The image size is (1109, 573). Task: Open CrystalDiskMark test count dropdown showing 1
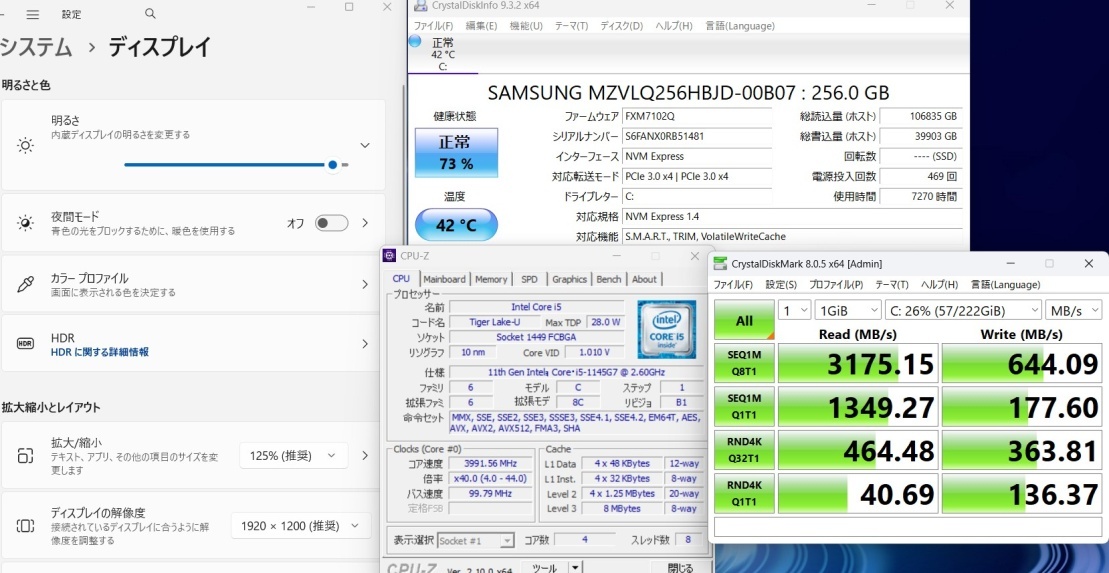(x=794, y=310)
